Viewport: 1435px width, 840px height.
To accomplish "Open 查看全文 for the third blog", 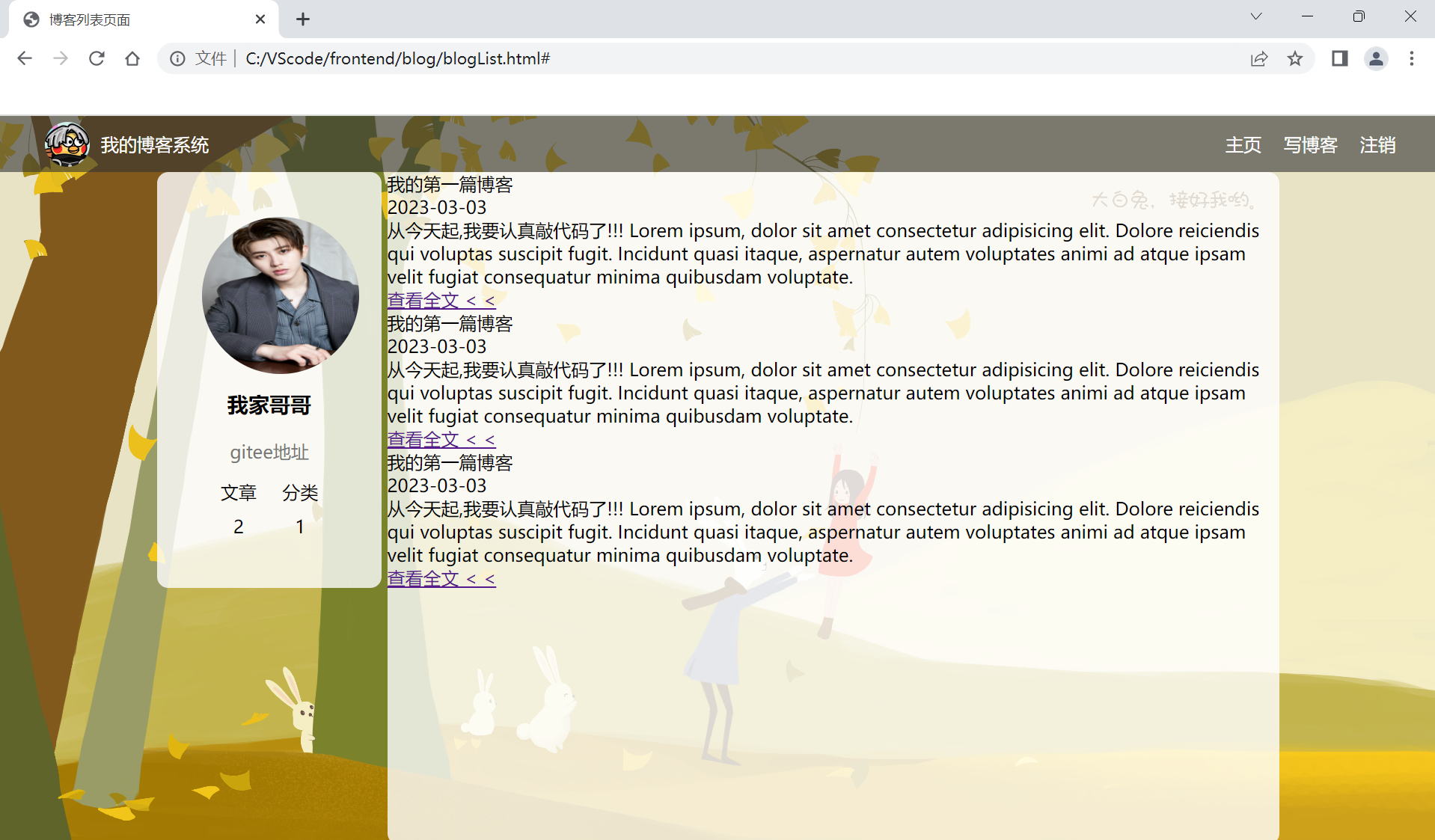I will click(x=441, y=579).
